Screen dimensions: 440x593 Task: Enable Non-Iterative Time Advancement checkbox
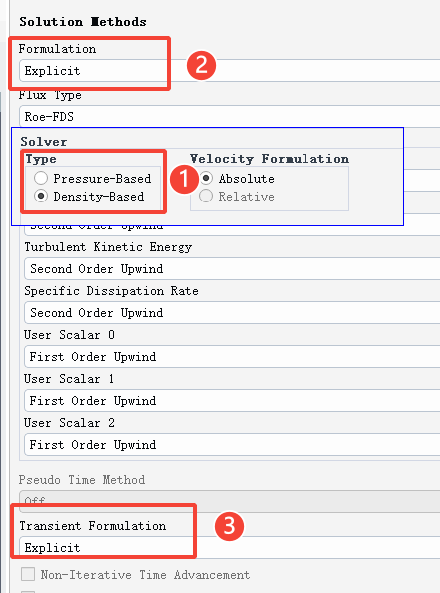tap(28, 574)
